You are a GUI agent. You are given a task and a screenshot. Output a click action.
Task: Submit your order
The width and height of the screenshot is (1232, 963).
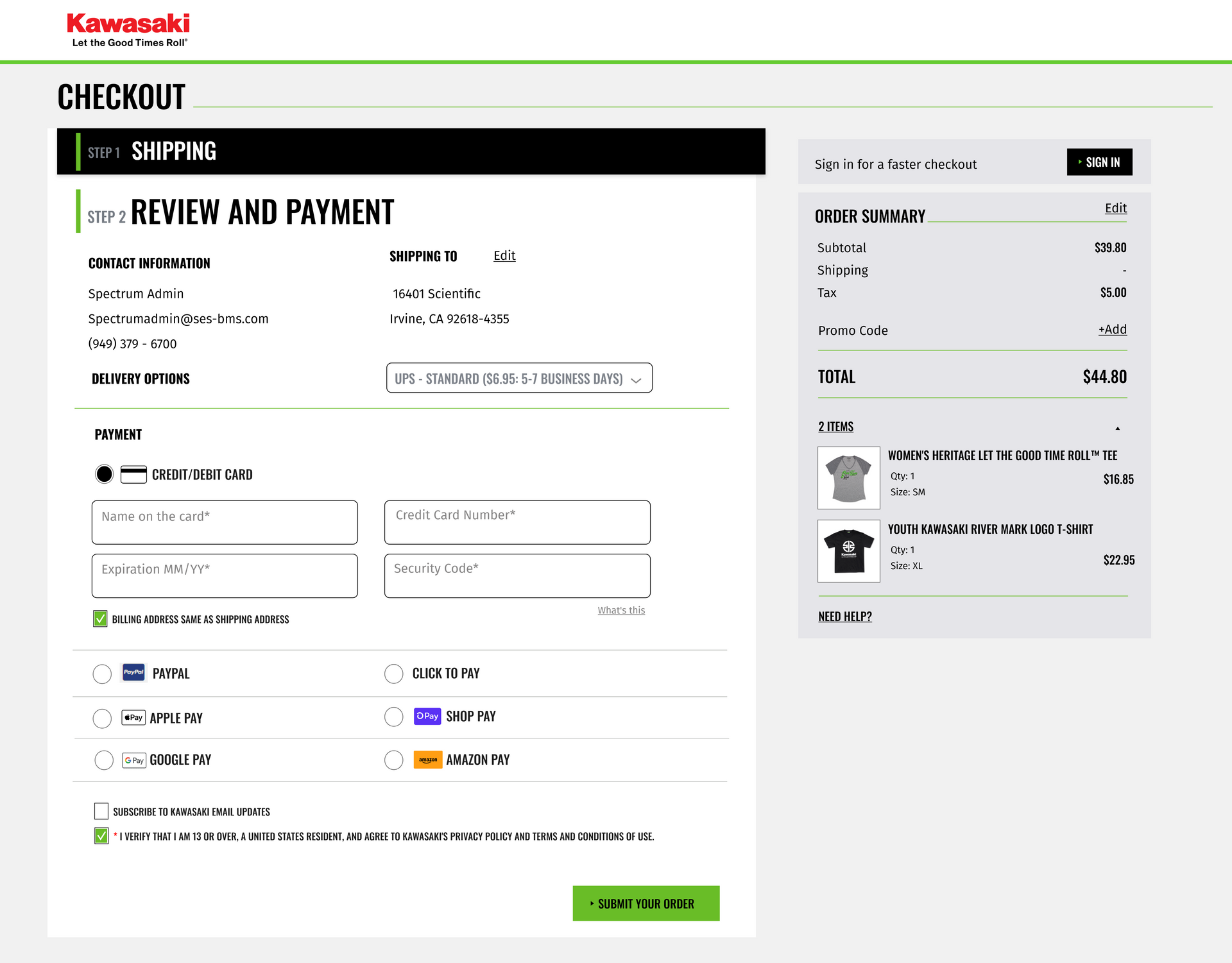click(646, 903)
